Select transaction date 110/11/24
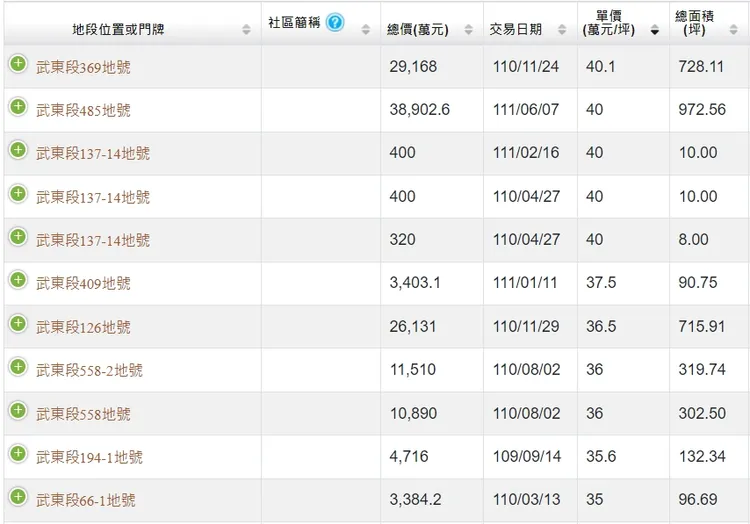 [526, 66]
